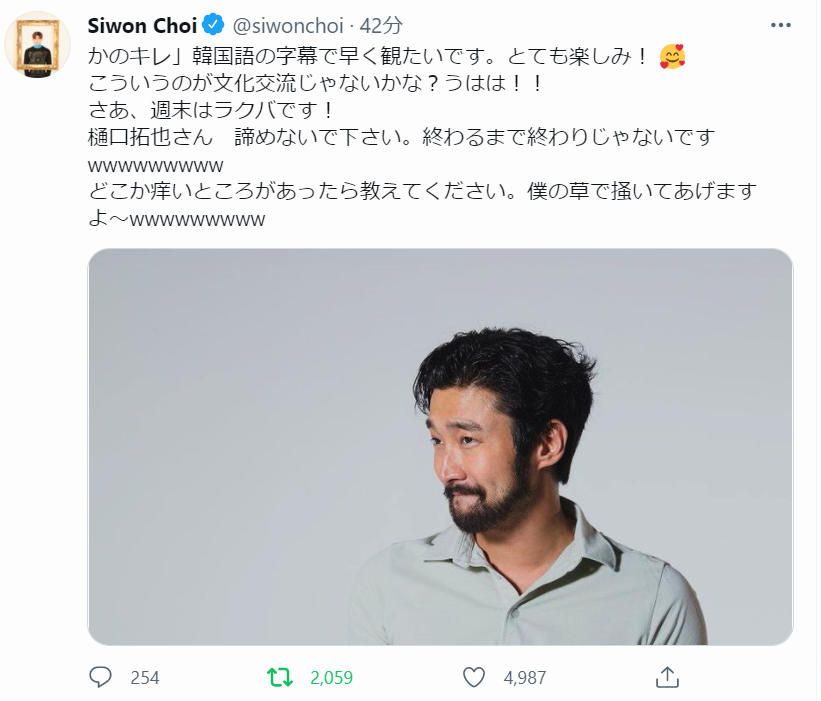Viewport: 821px width, 701px height.
Task: Click the green retweet arrows icon
Action: [280, 677]
